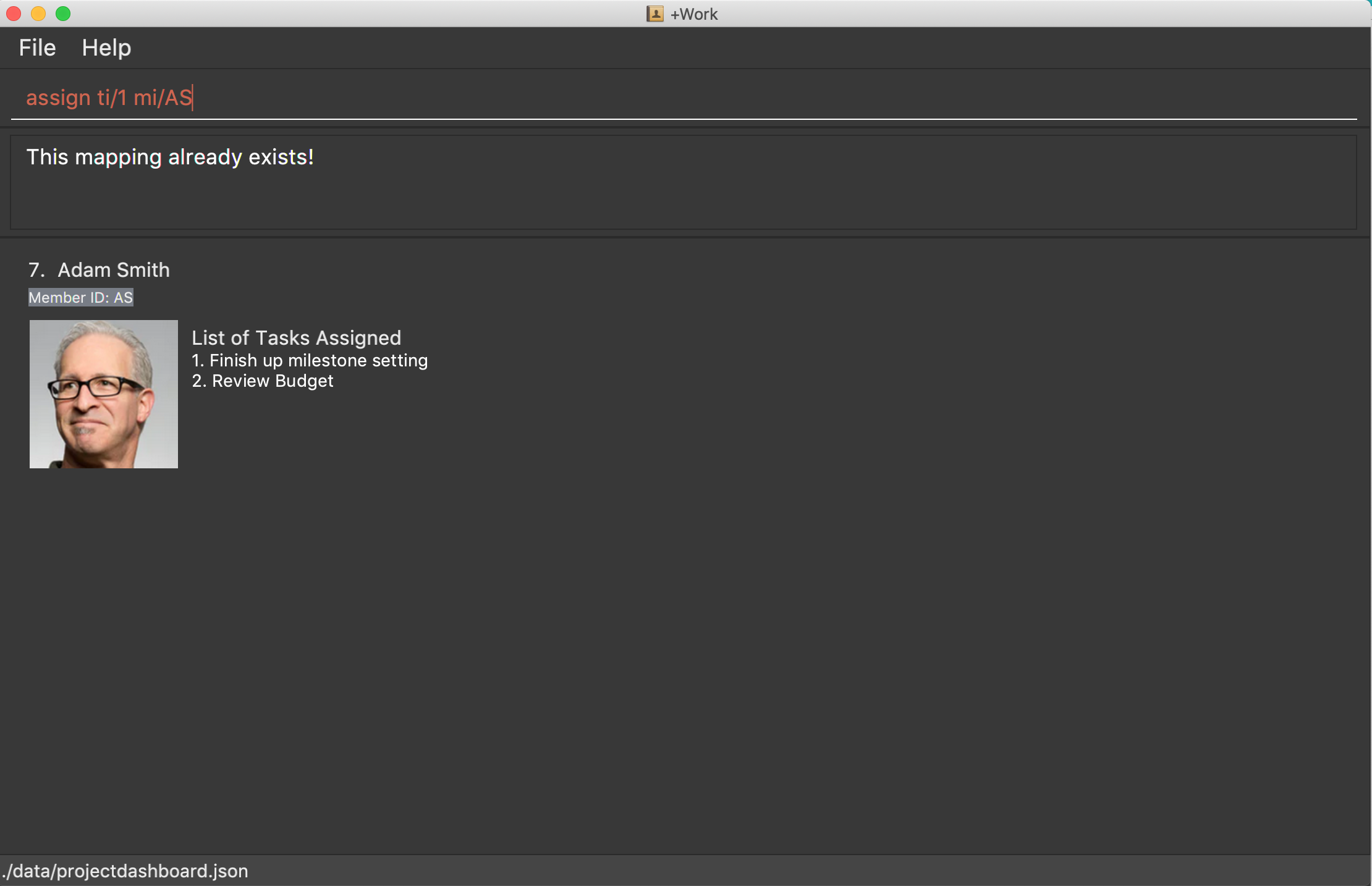The width and height of the screenshot is (1372, 886).
Task: Click the 'This mapping already exists!' message
Action: pyautogui.click(x=170, y=157)
